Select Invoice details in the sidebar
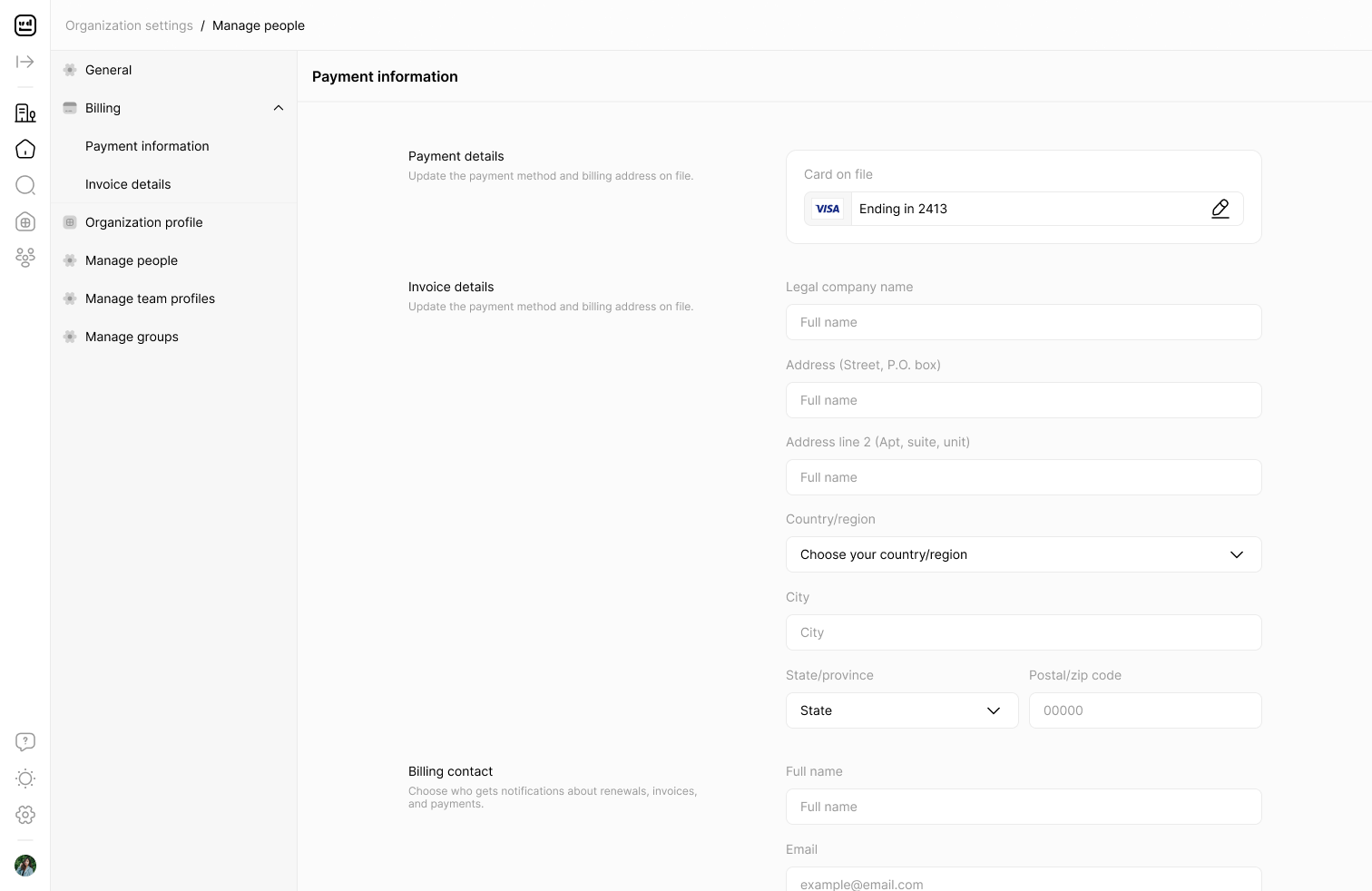Image resolution: width=1372 pixels, height=891 pixels. [128, 184]
